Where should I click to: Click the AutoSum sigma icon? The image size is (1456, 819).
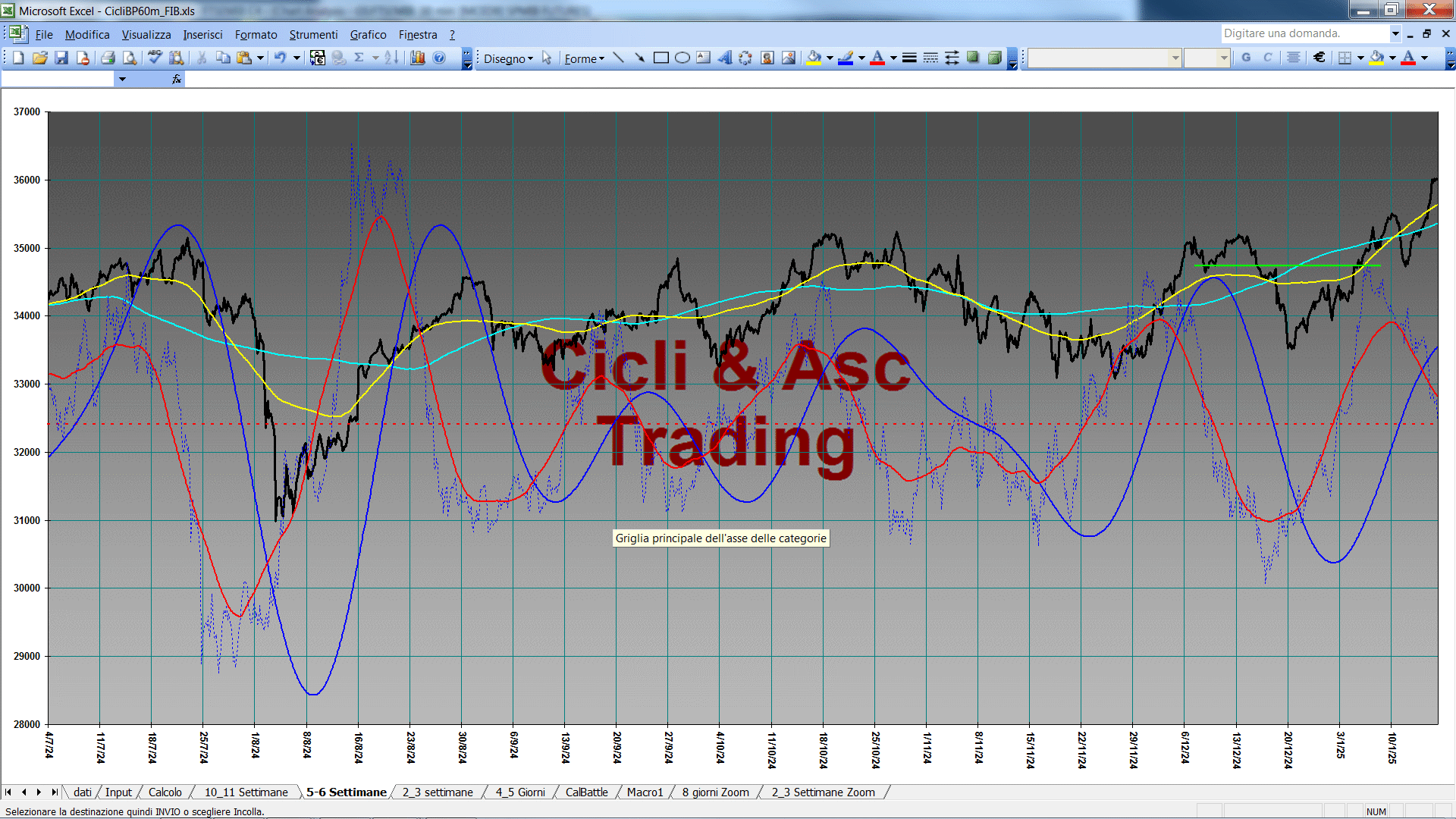[x=359, y=58]
